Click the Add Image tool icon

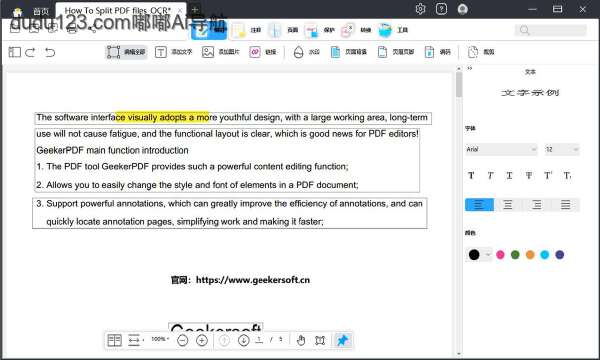pos(208,52)
